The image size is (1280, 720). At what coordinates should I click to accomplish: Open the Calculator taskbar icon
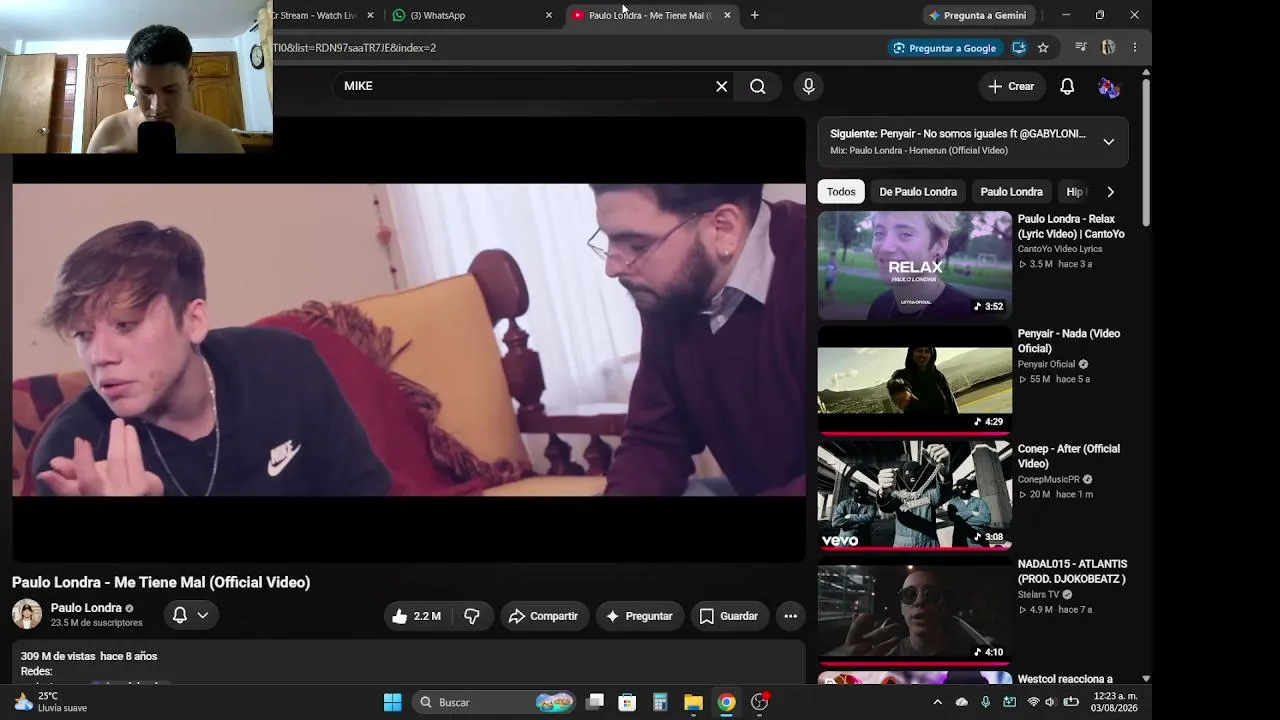coord(660,702)
